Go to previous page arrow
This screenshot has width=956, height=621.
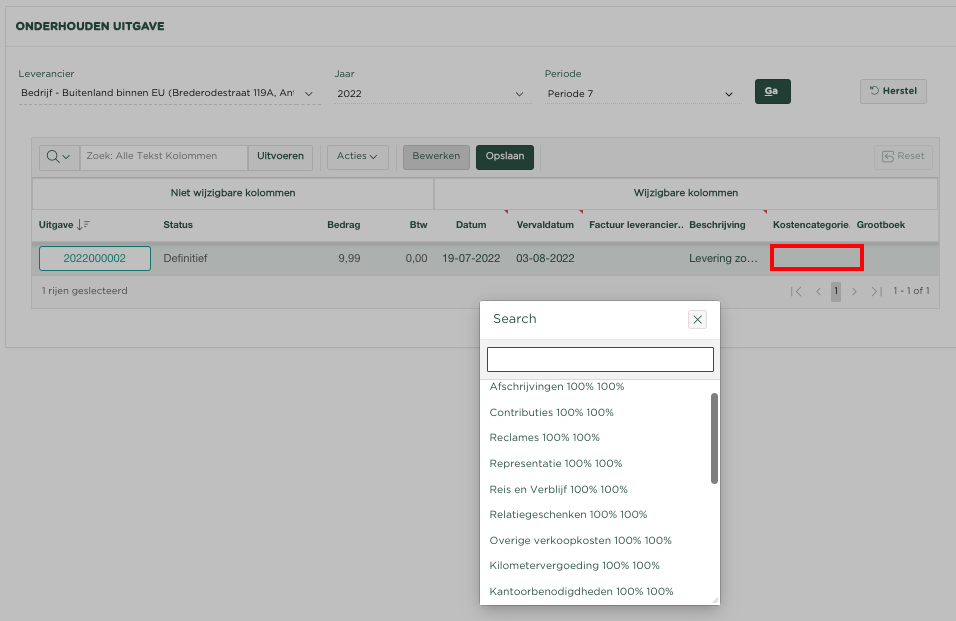[818, 291]
